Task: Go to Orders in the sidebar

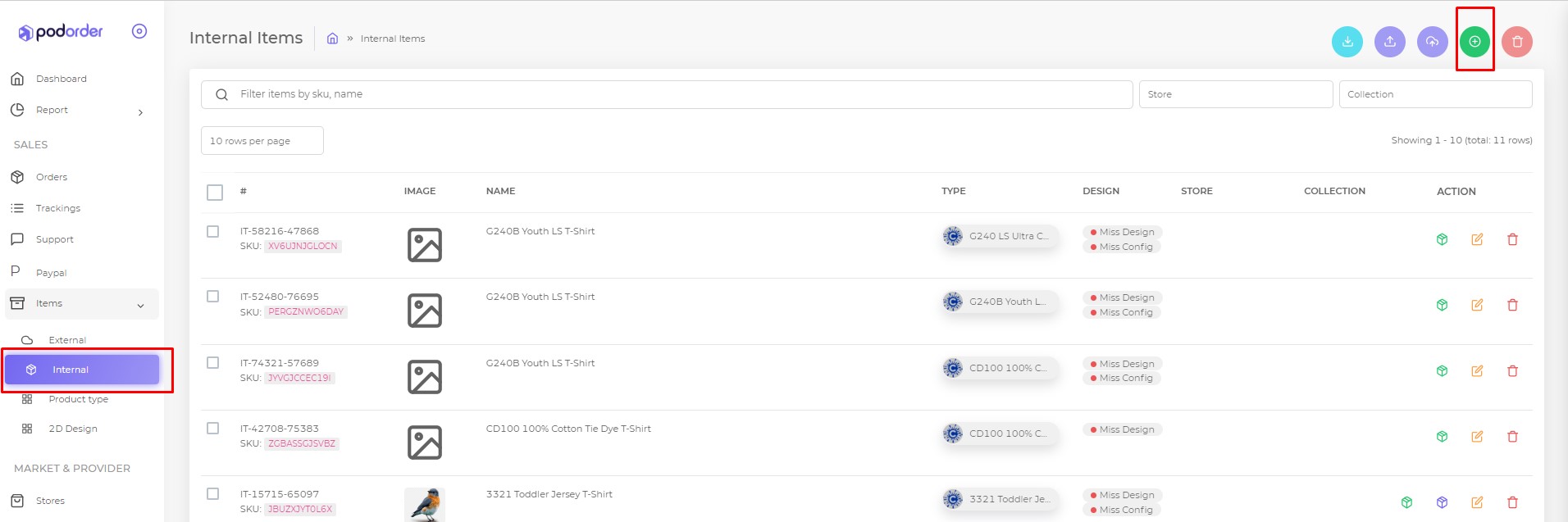Action: (x=51, y=177)
